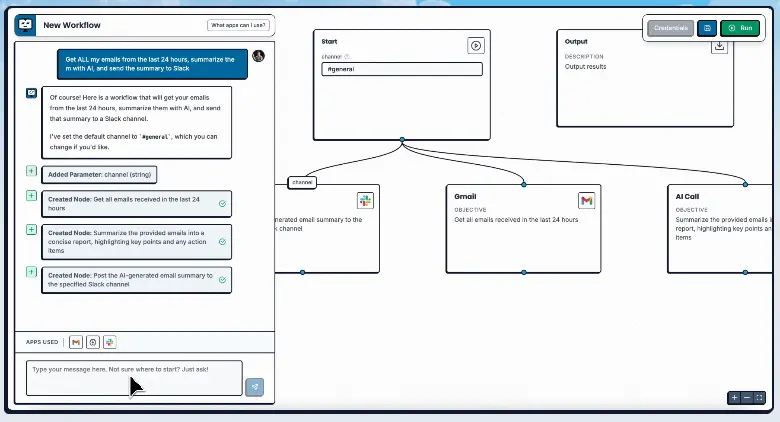
Task: Click the Slack logo on the Slack node
Action: pyautogui.click(x=366, y=201)
